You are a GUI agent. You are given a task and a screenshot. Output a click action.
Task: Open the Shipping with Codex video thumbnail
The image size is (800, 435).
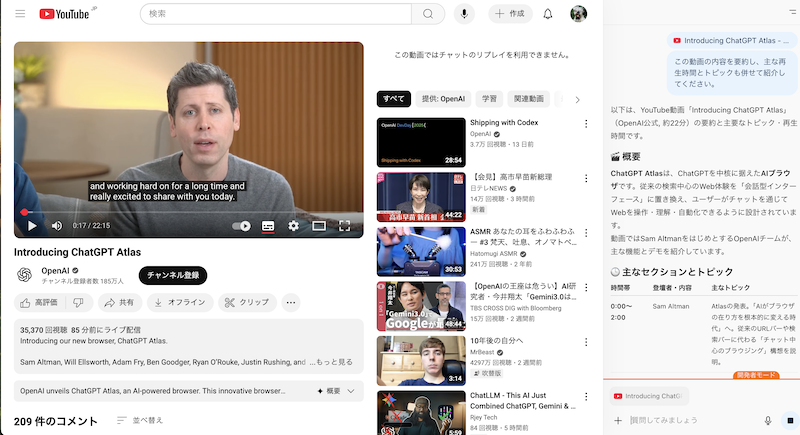[x=420, y=142]
